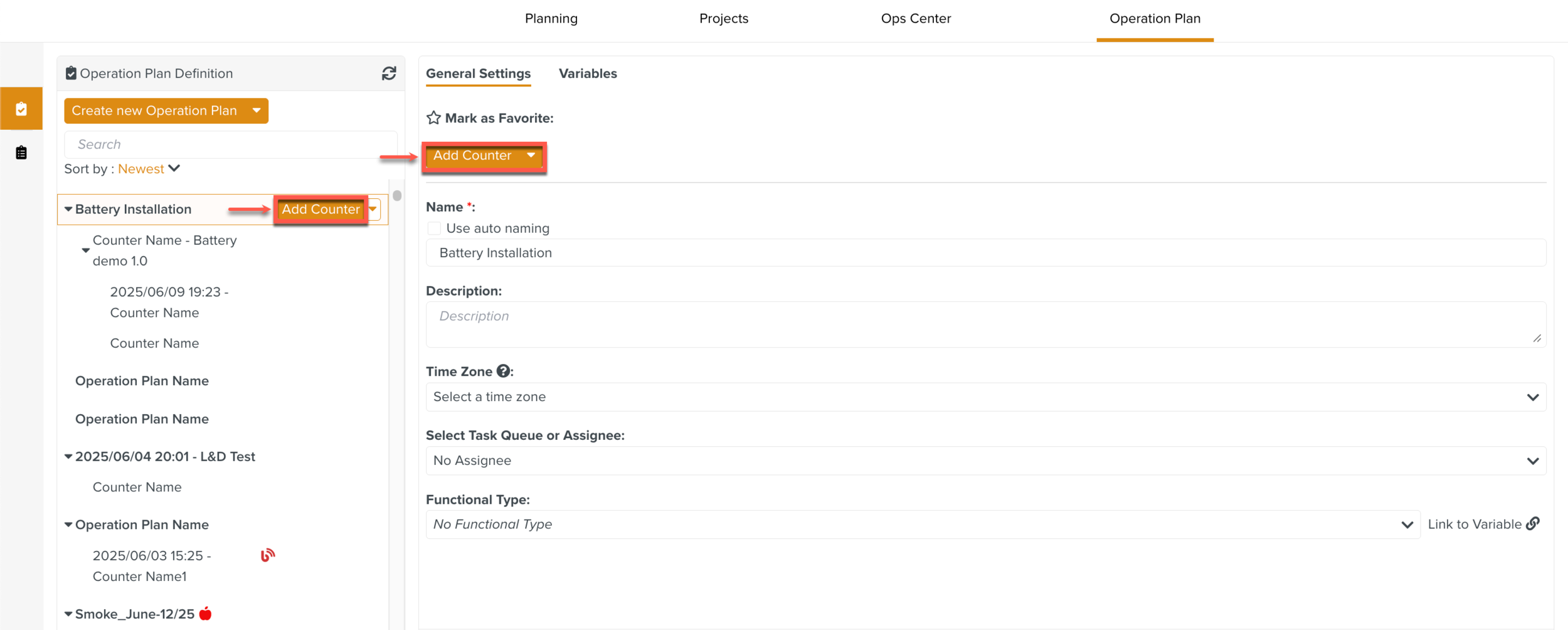This screenshot has width=1568, height=630.
Task: Click the star icon to mark as favorite
Action: (x=433, y=118)
